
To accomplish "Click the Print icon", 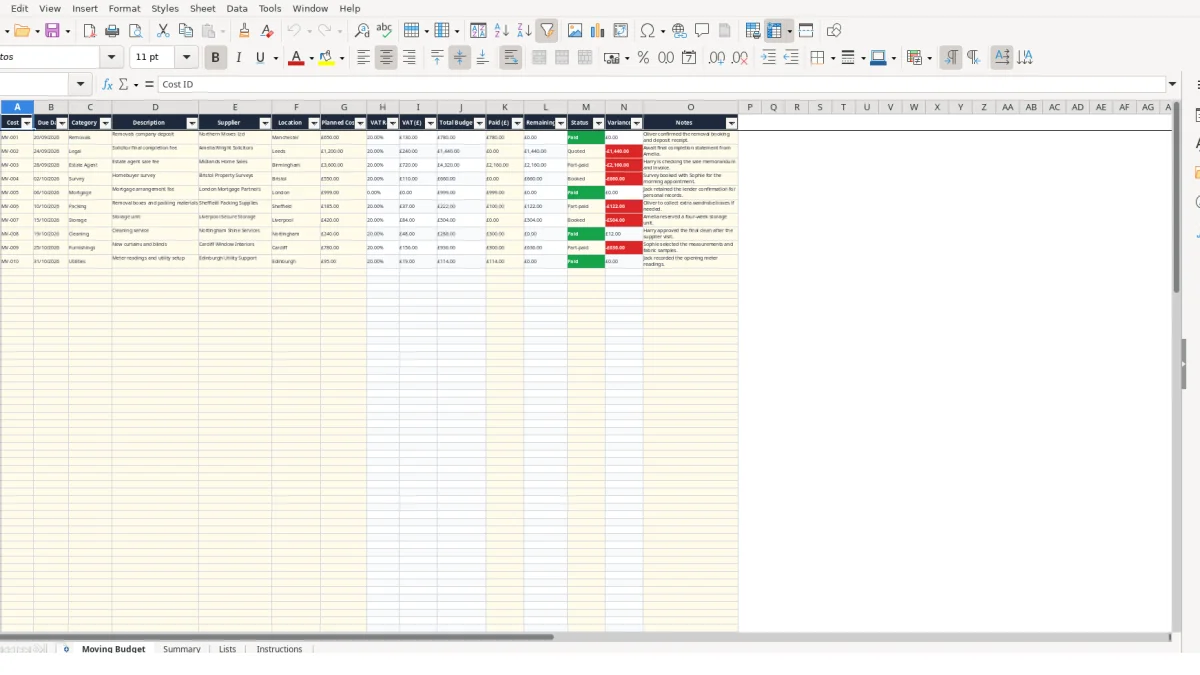I will [112, 31].
